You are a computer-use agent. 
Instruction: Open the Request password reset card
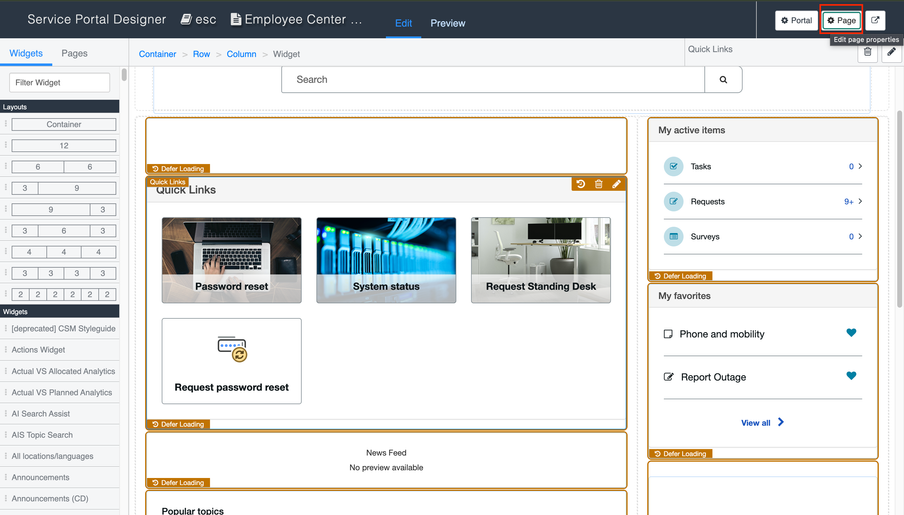(x=231, y=361)
